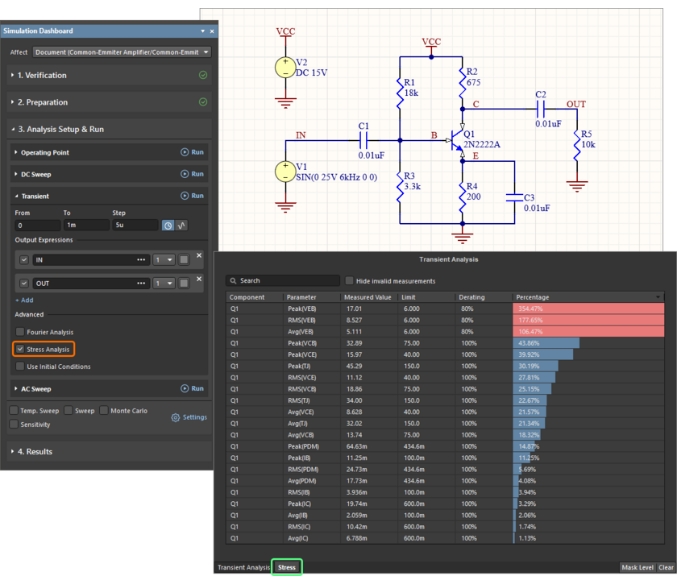
Task: Select voltage source V1 in schematic
Action: click(285, 172)
